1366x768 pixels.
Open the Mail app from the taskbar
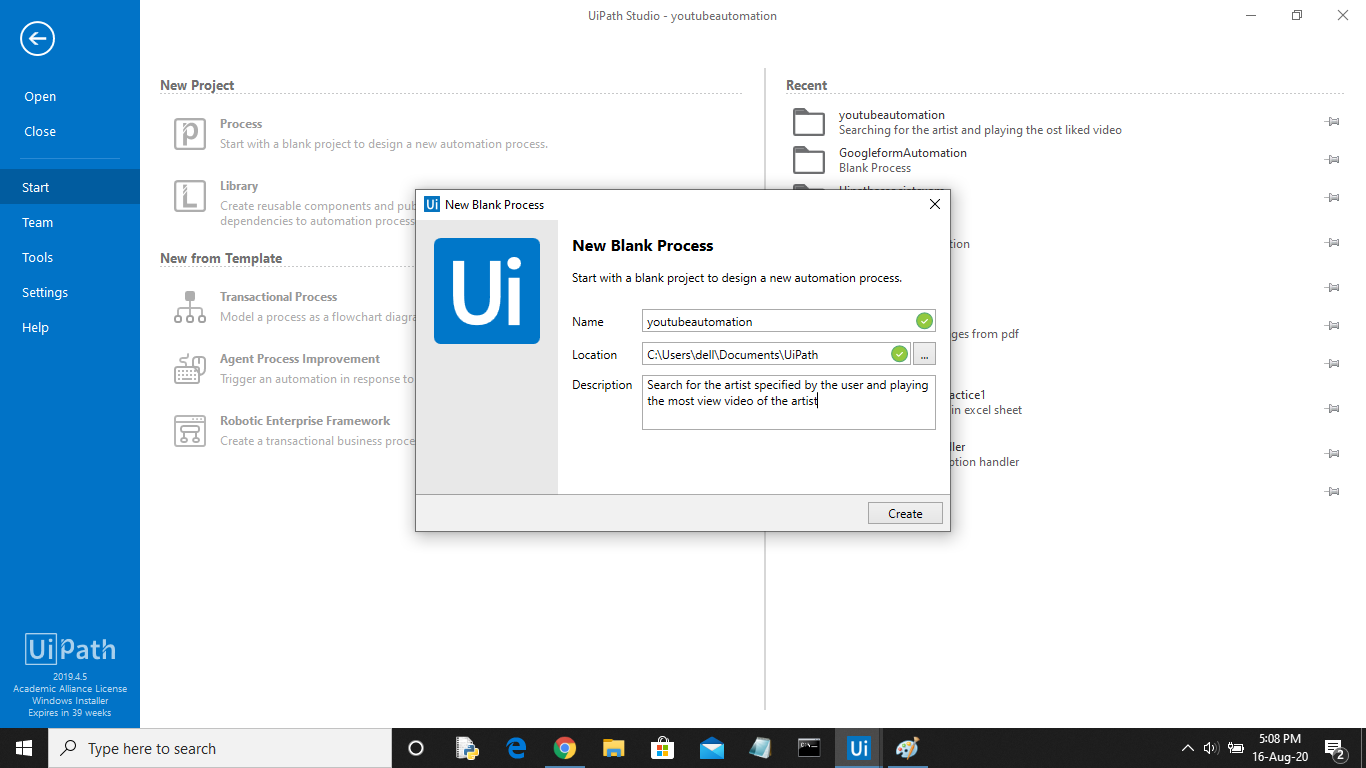(712, 748)
